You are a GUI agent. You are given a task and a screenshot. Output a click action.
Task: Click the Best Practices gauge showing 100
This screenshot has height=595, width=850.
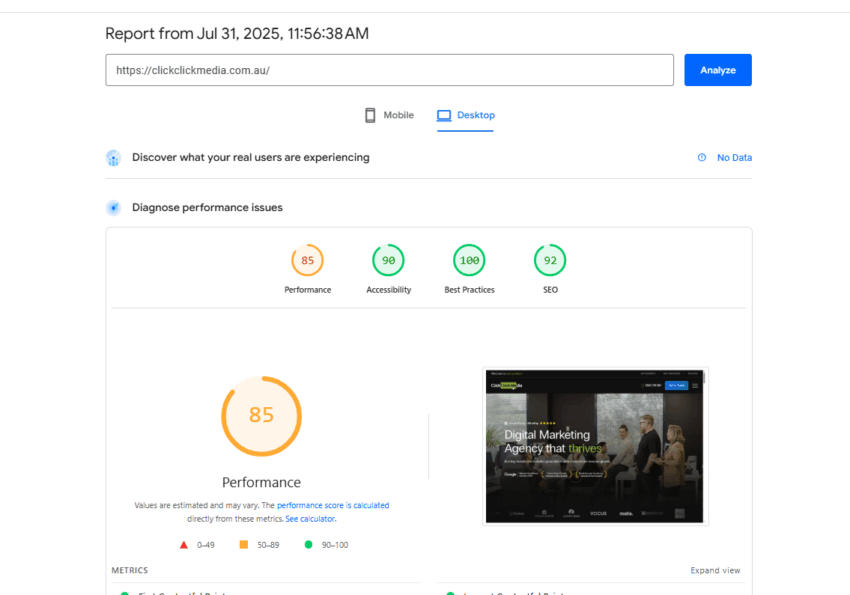469,260
